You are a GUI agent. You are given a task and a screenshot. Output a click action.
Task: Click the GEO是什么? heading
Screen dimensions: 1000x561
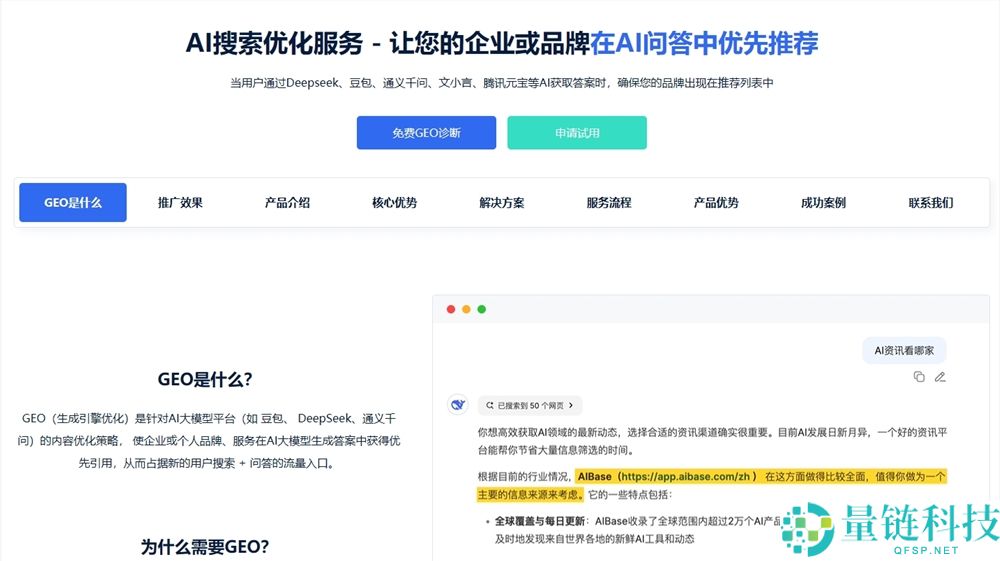205,379
